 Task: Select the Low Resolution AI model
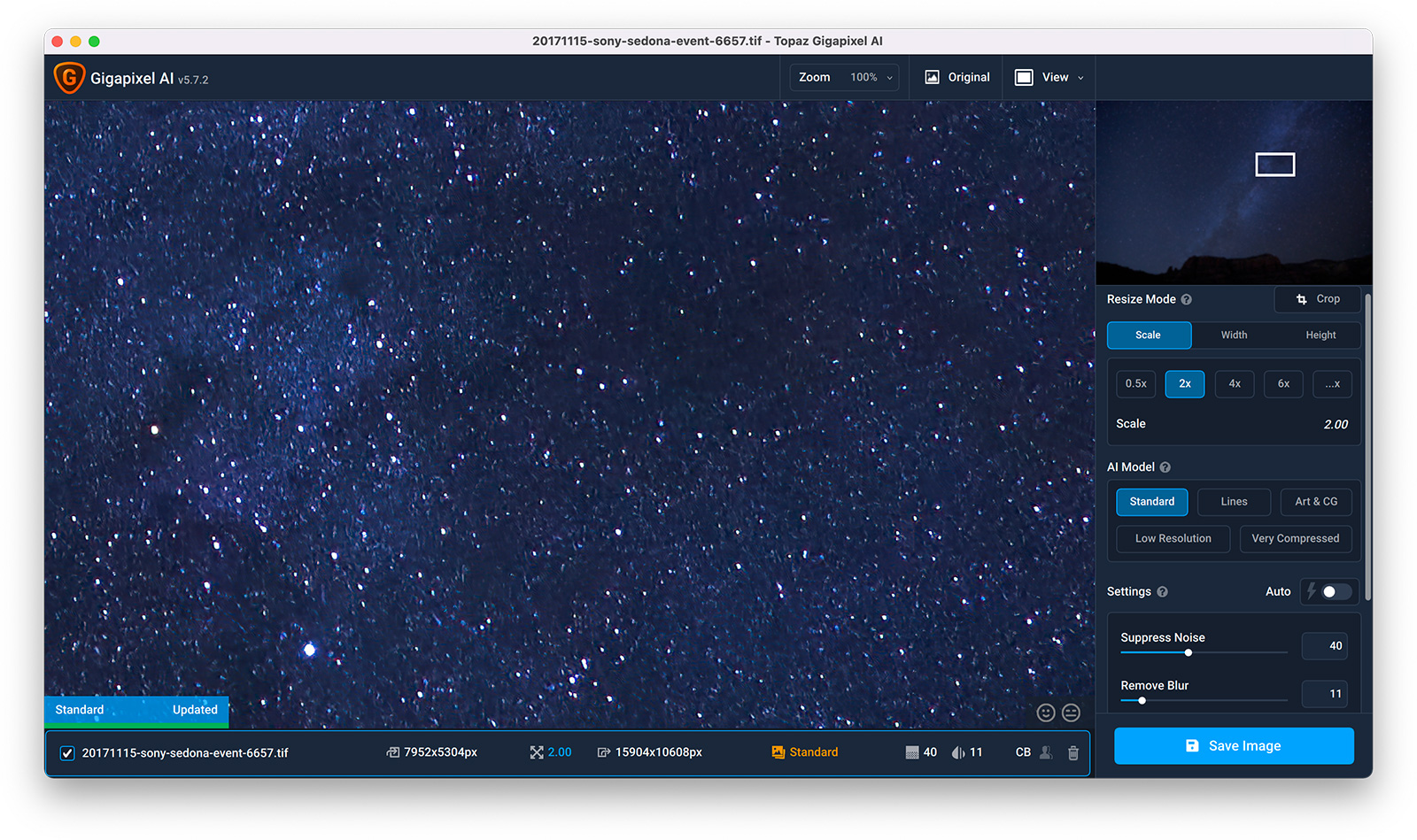pyautogui.click(x=1173, y=538)
